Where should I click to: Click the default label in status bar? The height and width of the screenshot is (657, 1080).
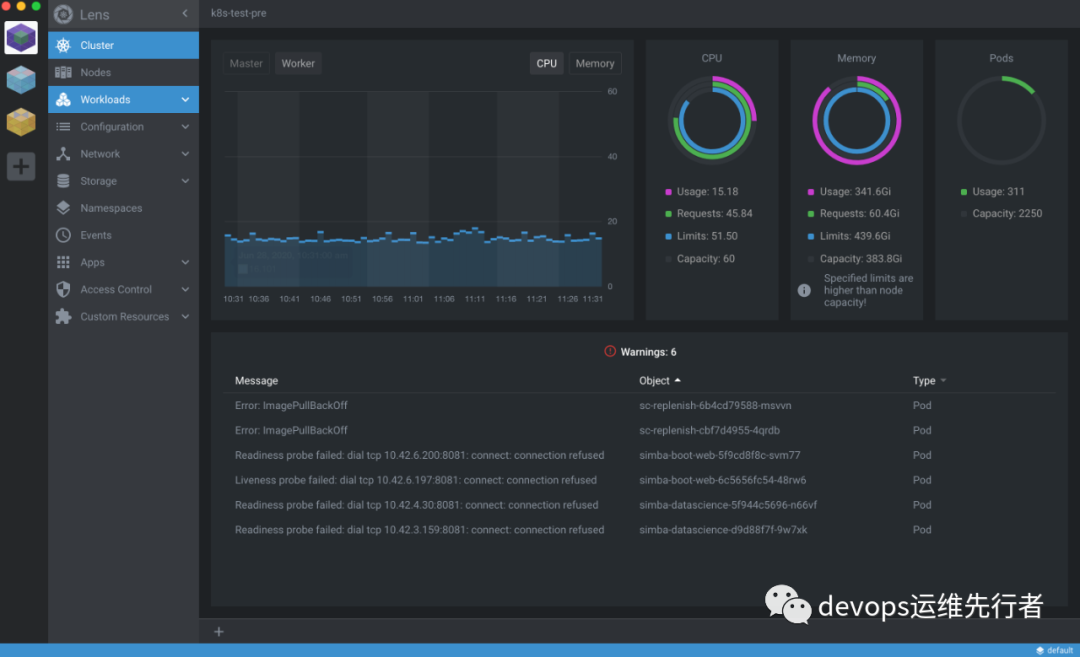pyautogui.click(x=1059, y=650)
